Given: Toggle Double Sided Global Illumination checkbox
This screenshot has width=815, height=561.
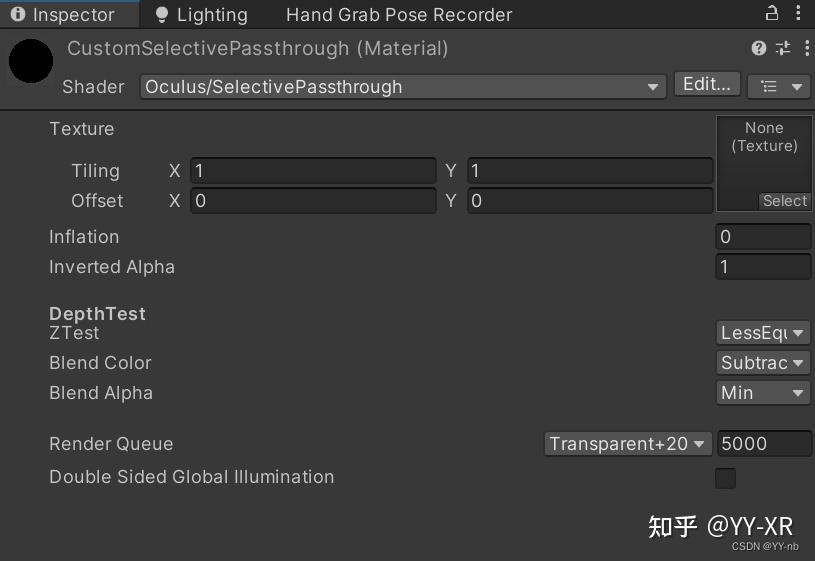Looking at the screenshot, I should (x=725, y=478).
